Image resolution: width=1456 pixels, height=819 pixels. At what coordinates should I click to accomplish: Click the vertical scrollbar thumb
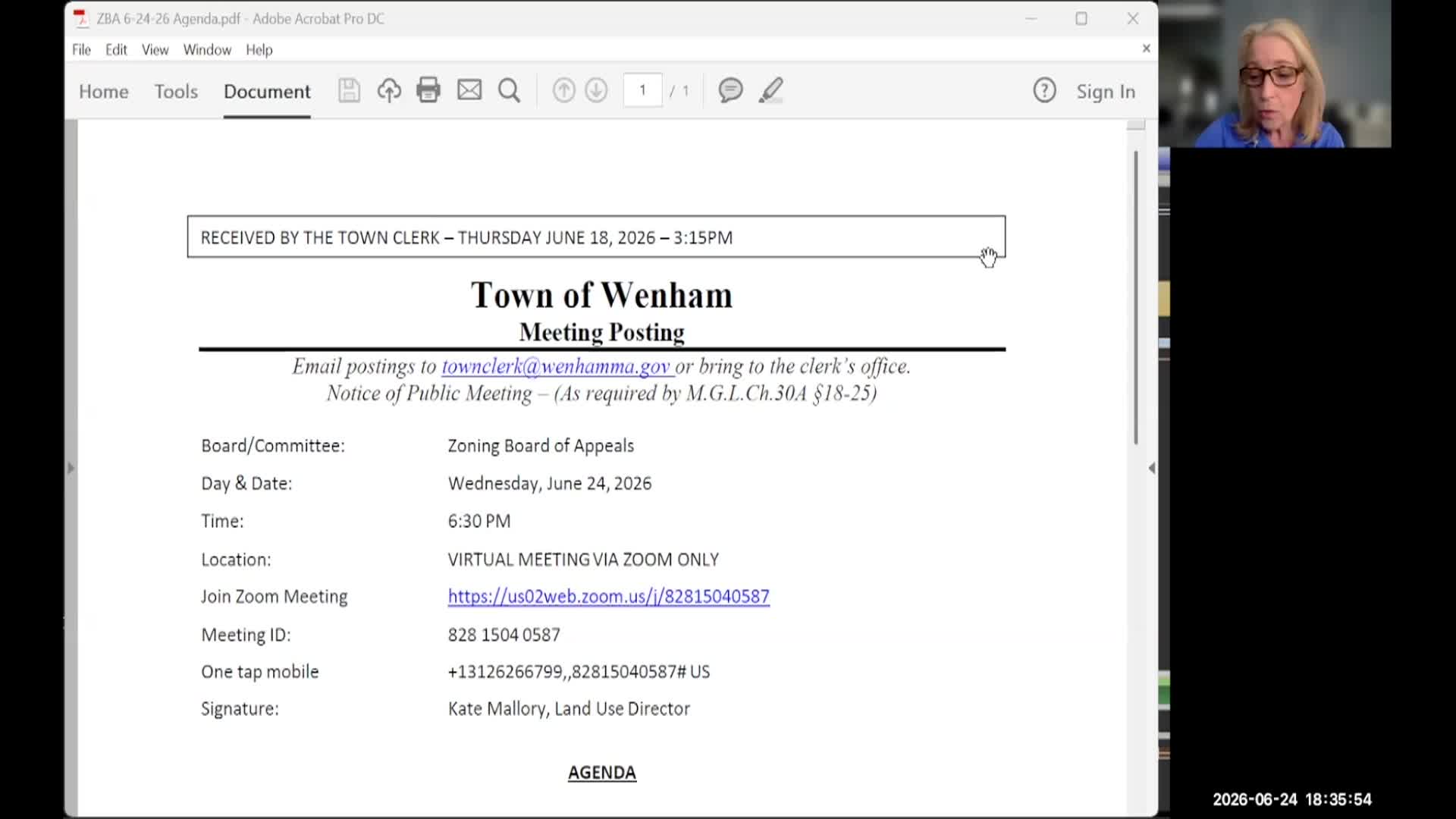pos(1135,297)
